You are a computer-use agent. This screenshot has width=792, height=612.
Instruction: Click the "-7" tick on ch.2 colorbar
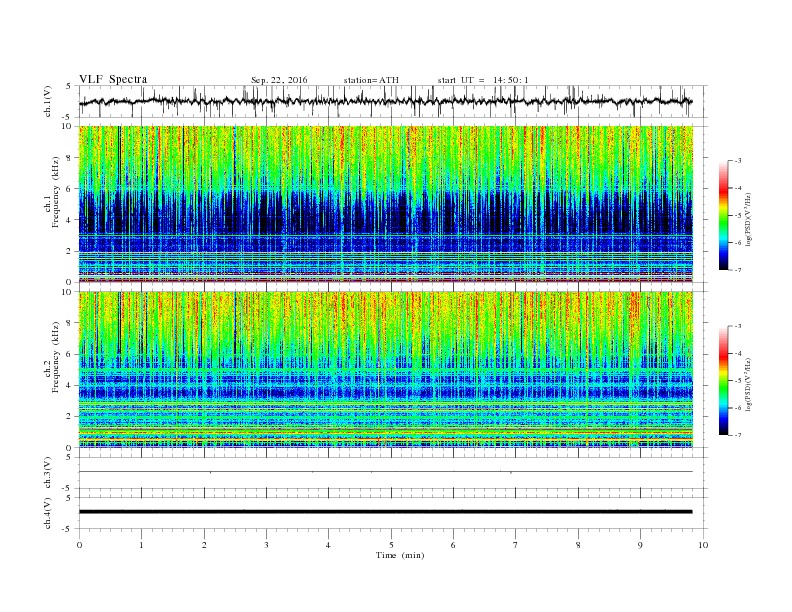(737, 435)
